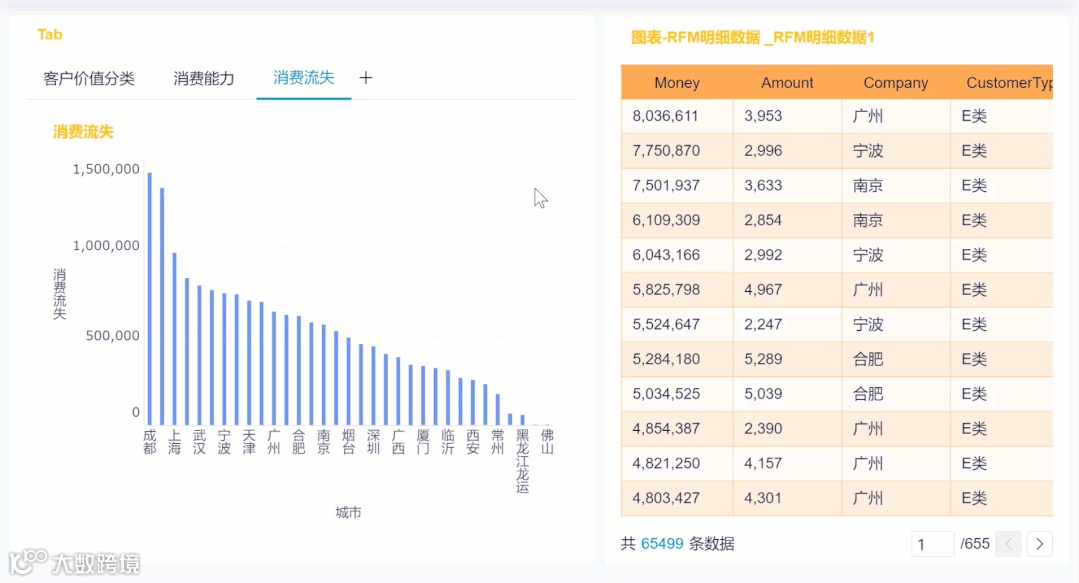
Task: Click the page number input box
Action: pos(932,543)
